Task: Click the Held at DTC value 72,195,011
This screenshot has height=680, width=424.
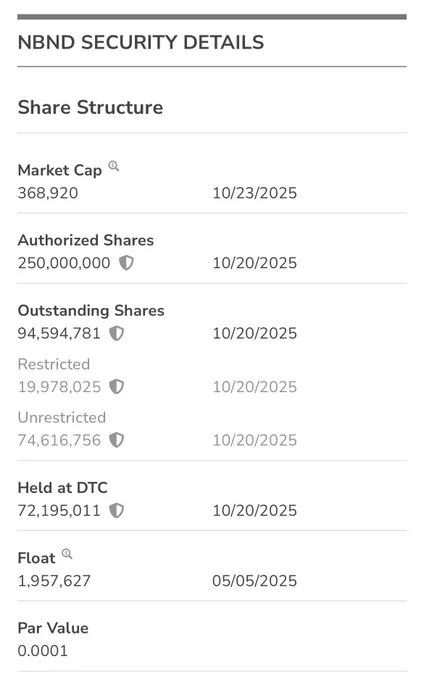Action: pos(59,510)
